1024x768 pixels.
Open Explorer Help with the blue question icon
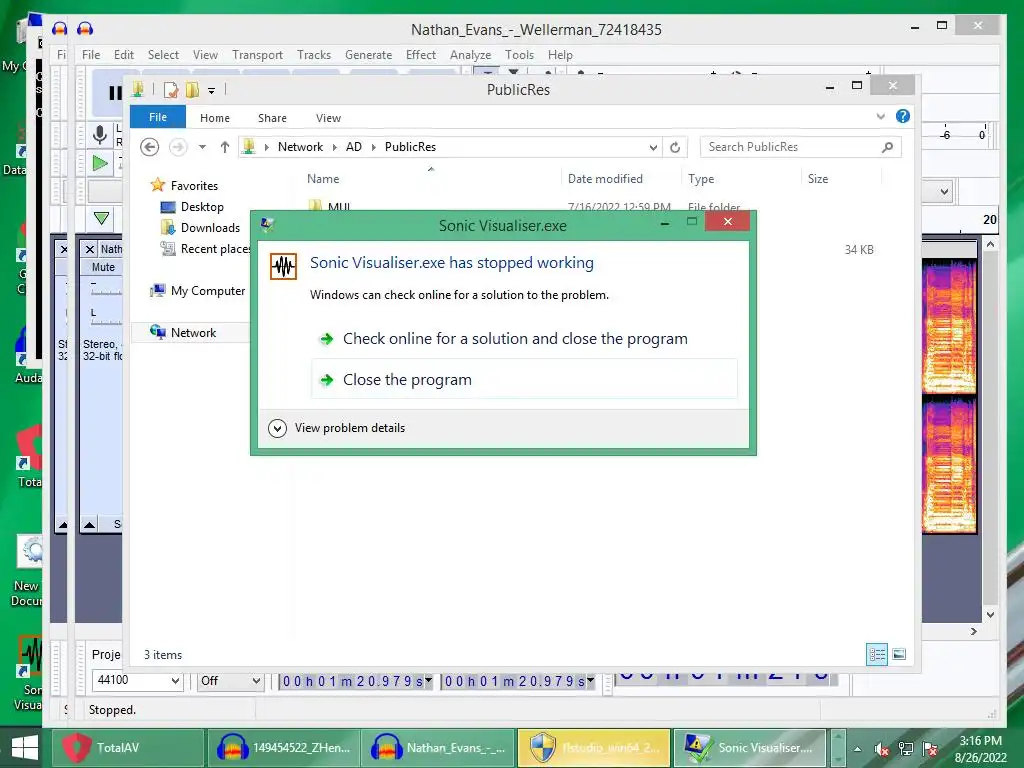[x=903, y=116]
